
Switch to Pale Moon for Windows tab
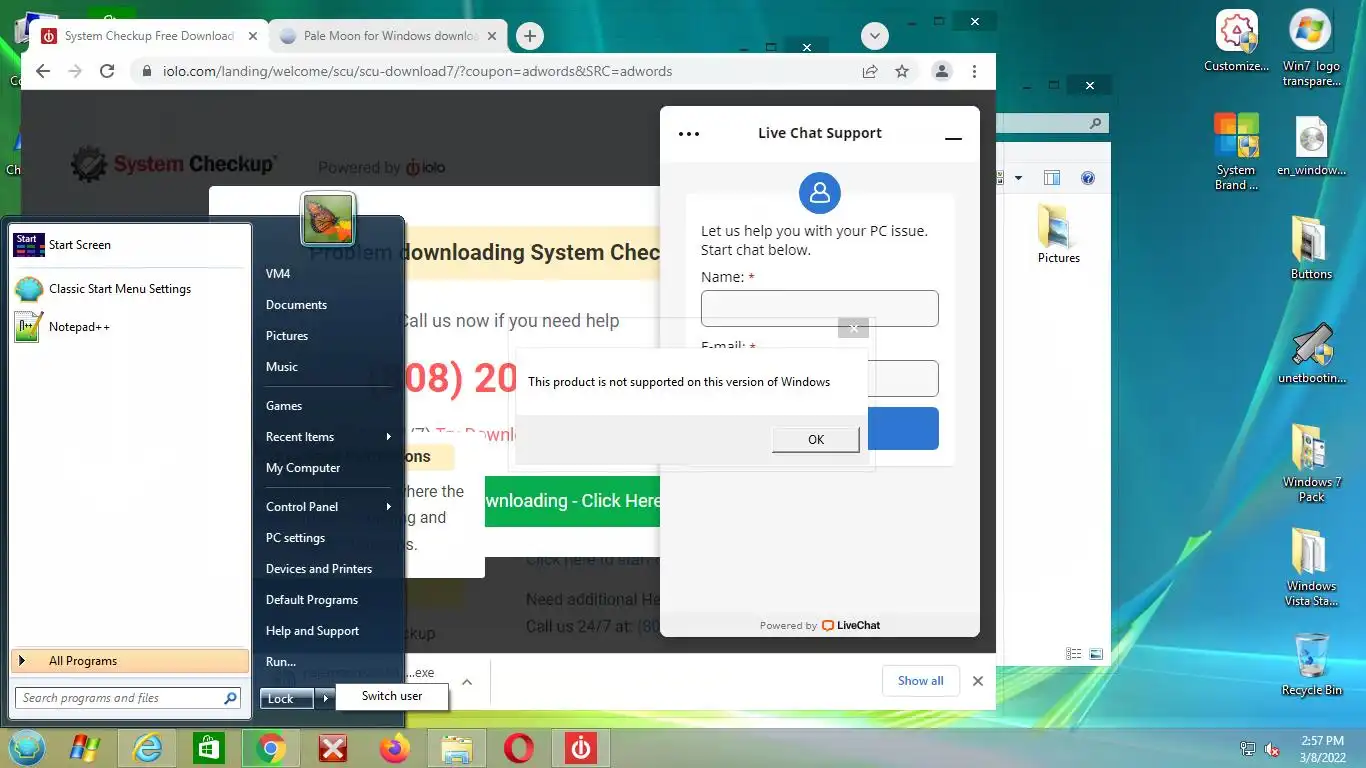click(x=390, y=36)
